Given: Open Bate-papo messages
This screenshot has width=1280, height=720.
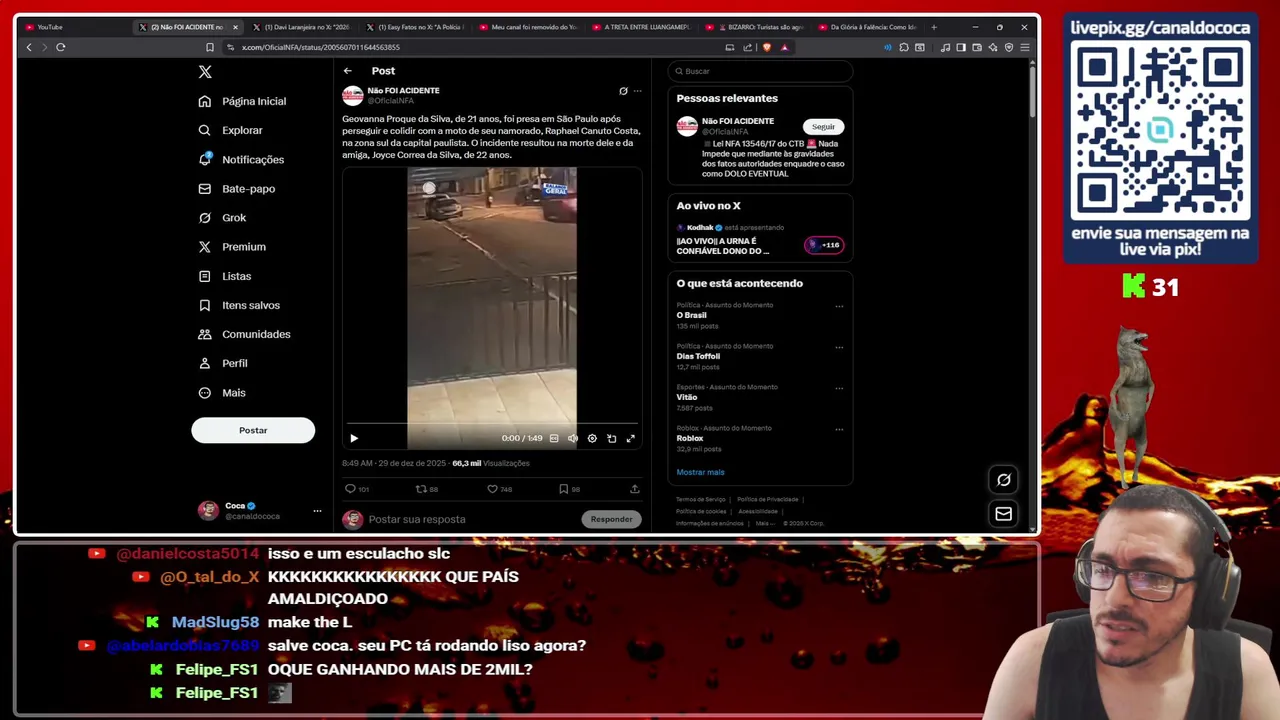Looking at the screenshot, I should pos(237,188).
